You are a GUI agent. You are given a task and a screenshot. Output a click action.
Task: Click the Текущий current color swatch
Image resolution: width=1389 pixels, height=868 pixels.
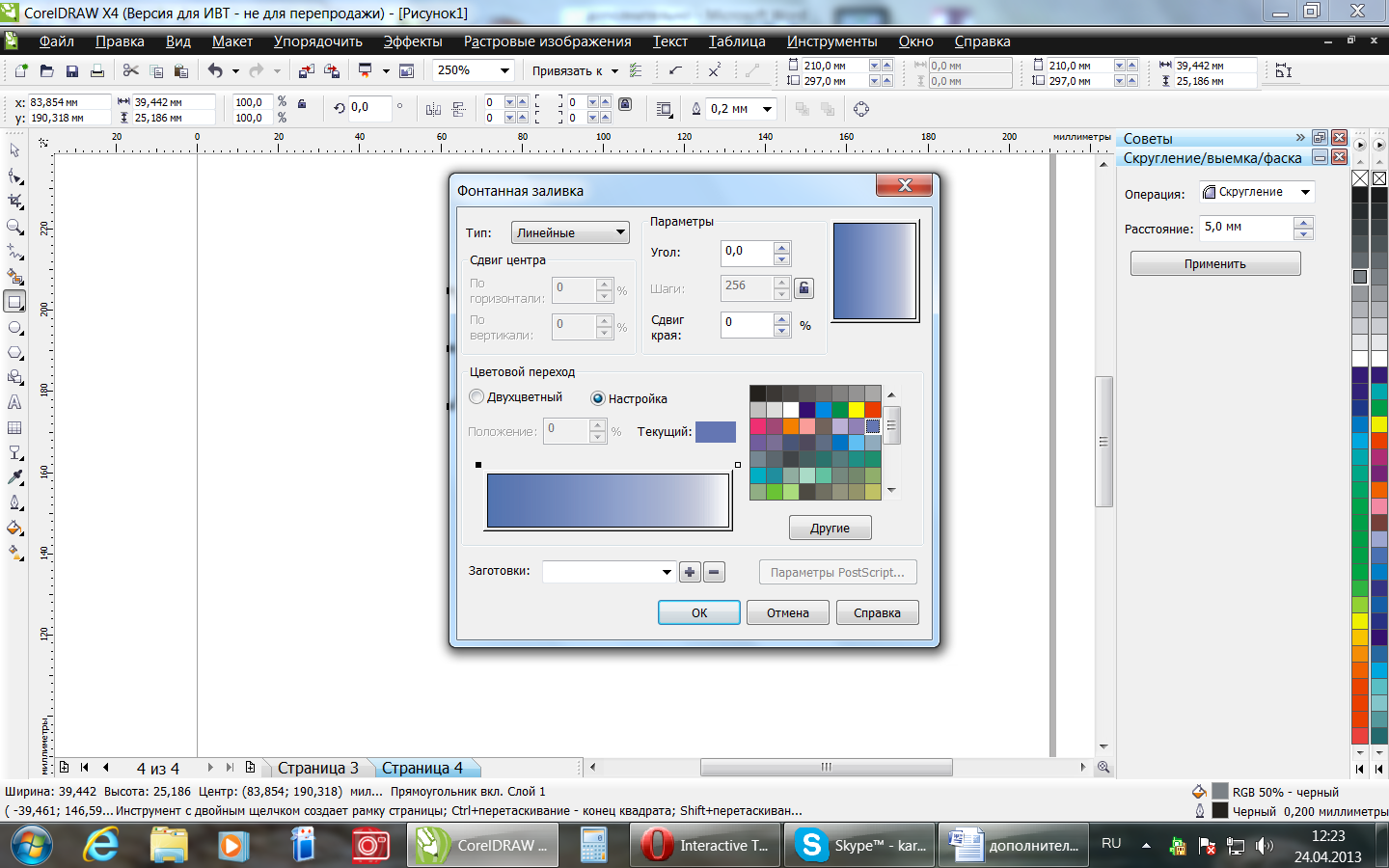(x=715, y=431)
